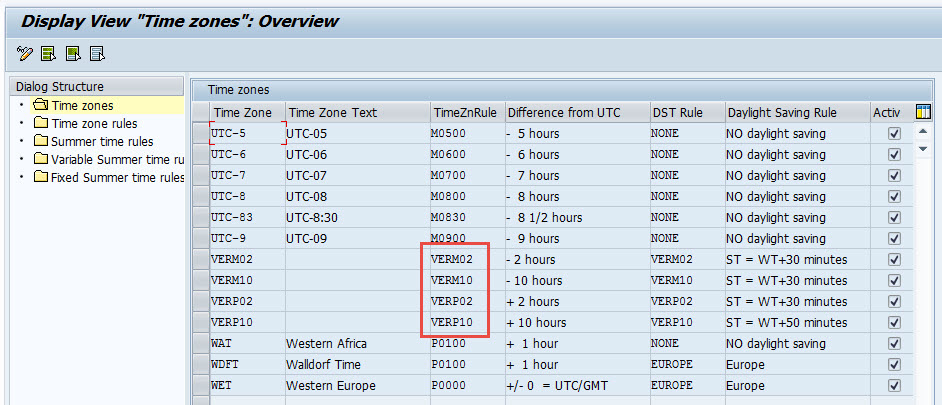This screenshot has height=405, width=942.
Task: Click the TimeZnRule column header
Action: point(467,112)
